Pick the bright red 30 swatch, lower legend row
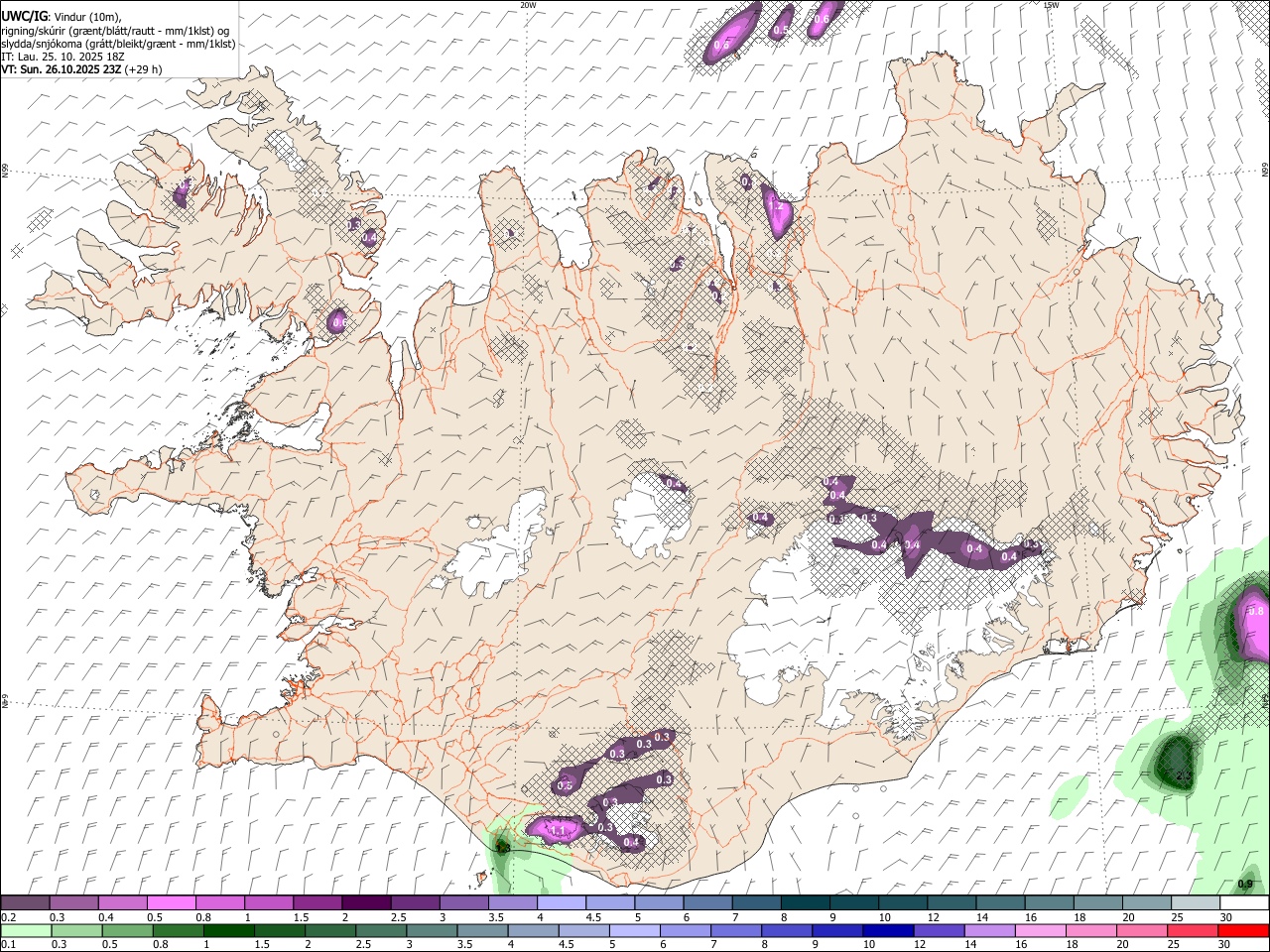The height and width of the screenshot is (952, 1270). pyautogui.click(x=1243, y=931)
